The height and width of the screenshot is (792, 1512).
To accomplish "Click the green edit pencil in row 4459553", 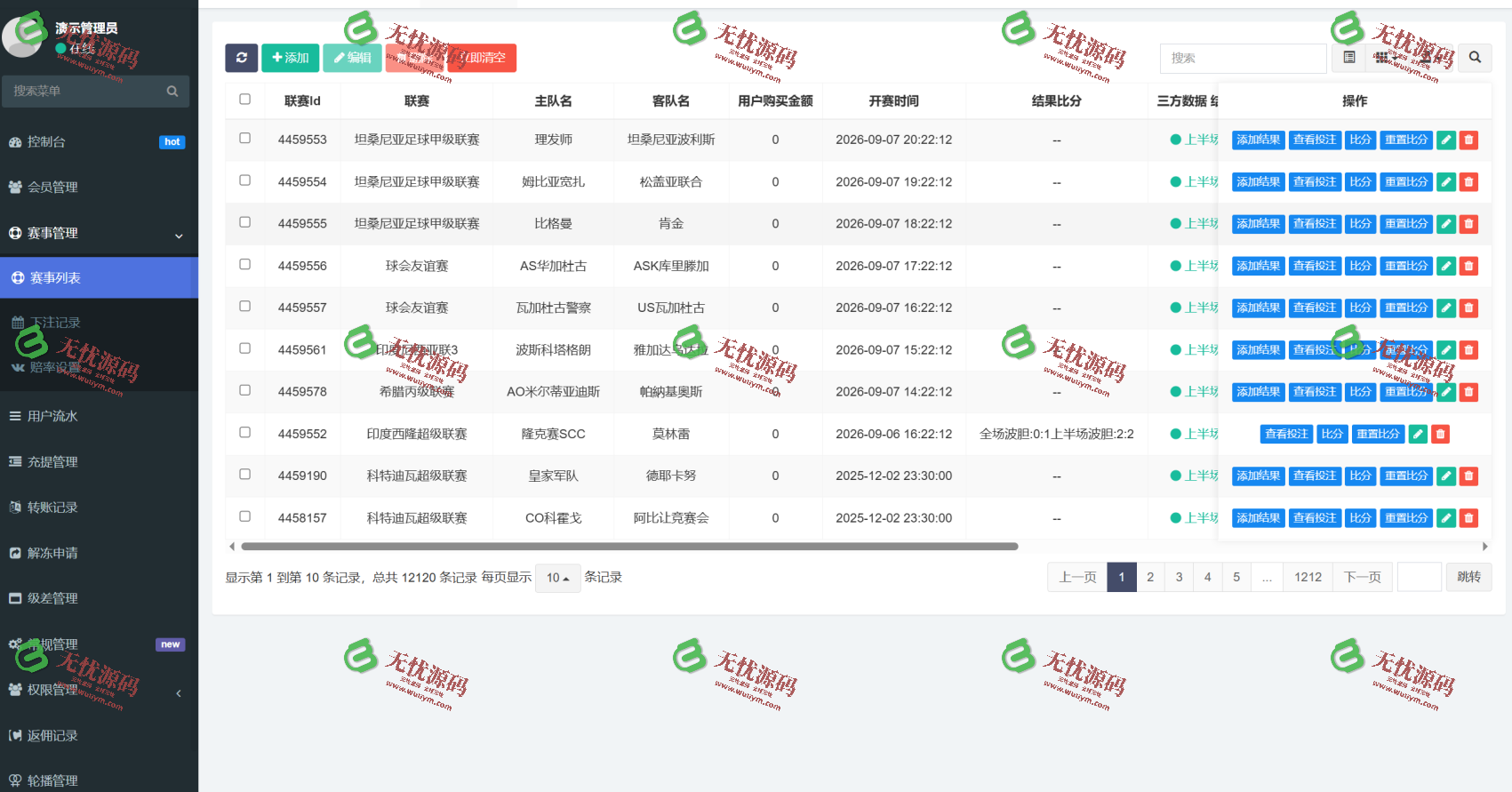I will (1446, 140).
